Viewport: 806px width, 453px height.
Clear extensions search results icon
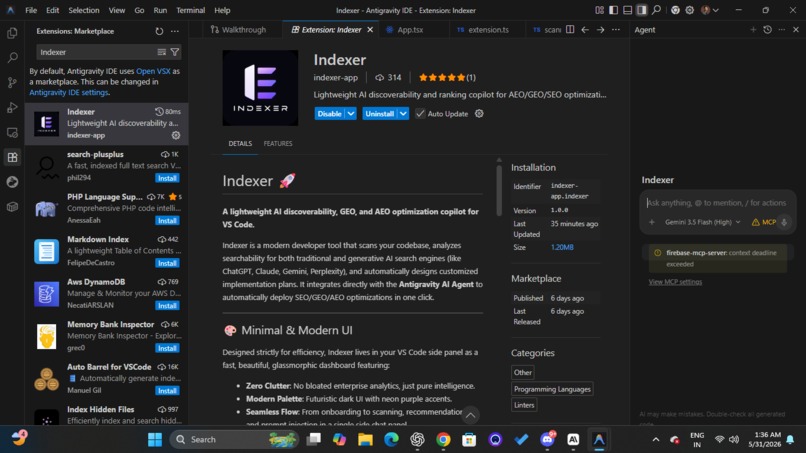click(x=161, y=52)
